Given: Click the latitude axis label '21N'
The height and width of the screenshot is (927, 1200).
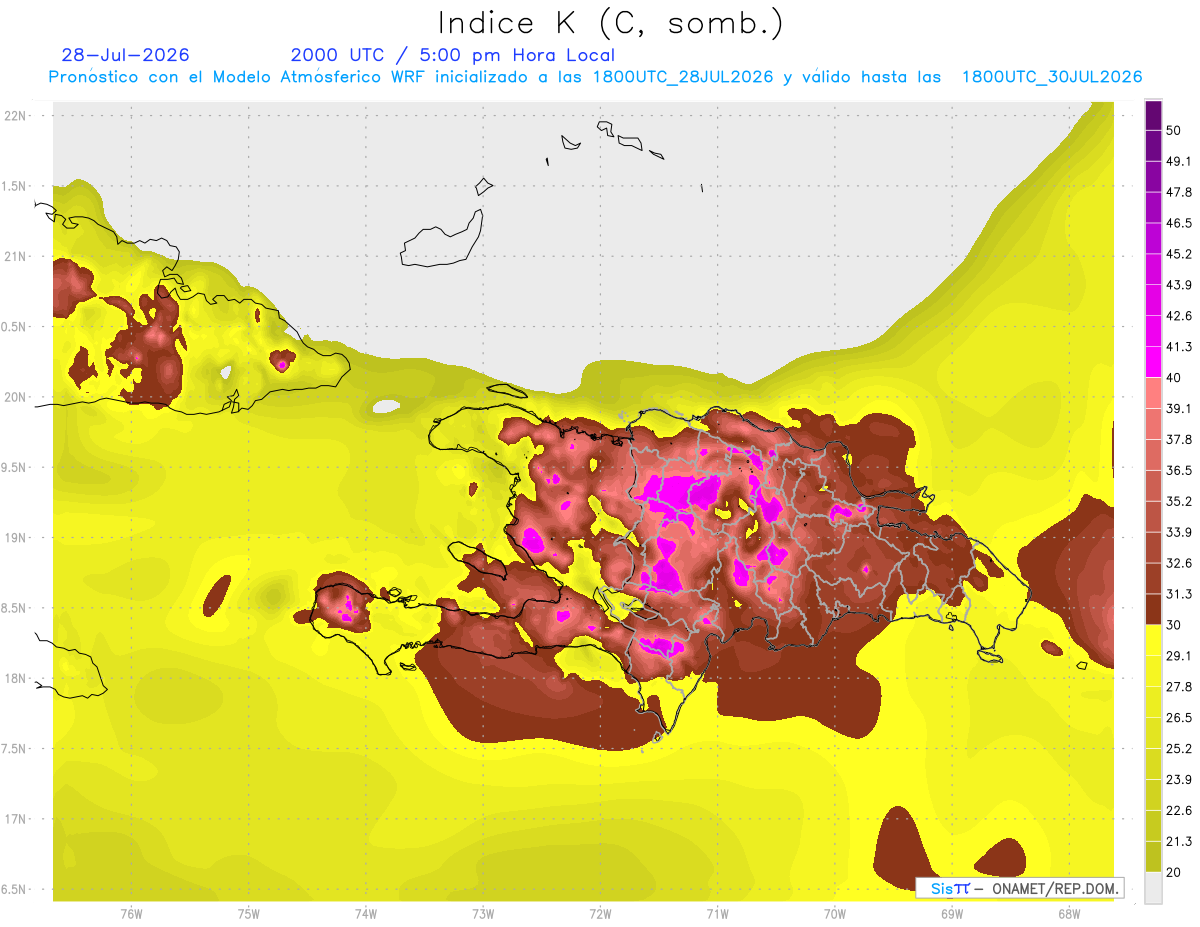Looking at the screenshot, I should click(x=16, y=256).
